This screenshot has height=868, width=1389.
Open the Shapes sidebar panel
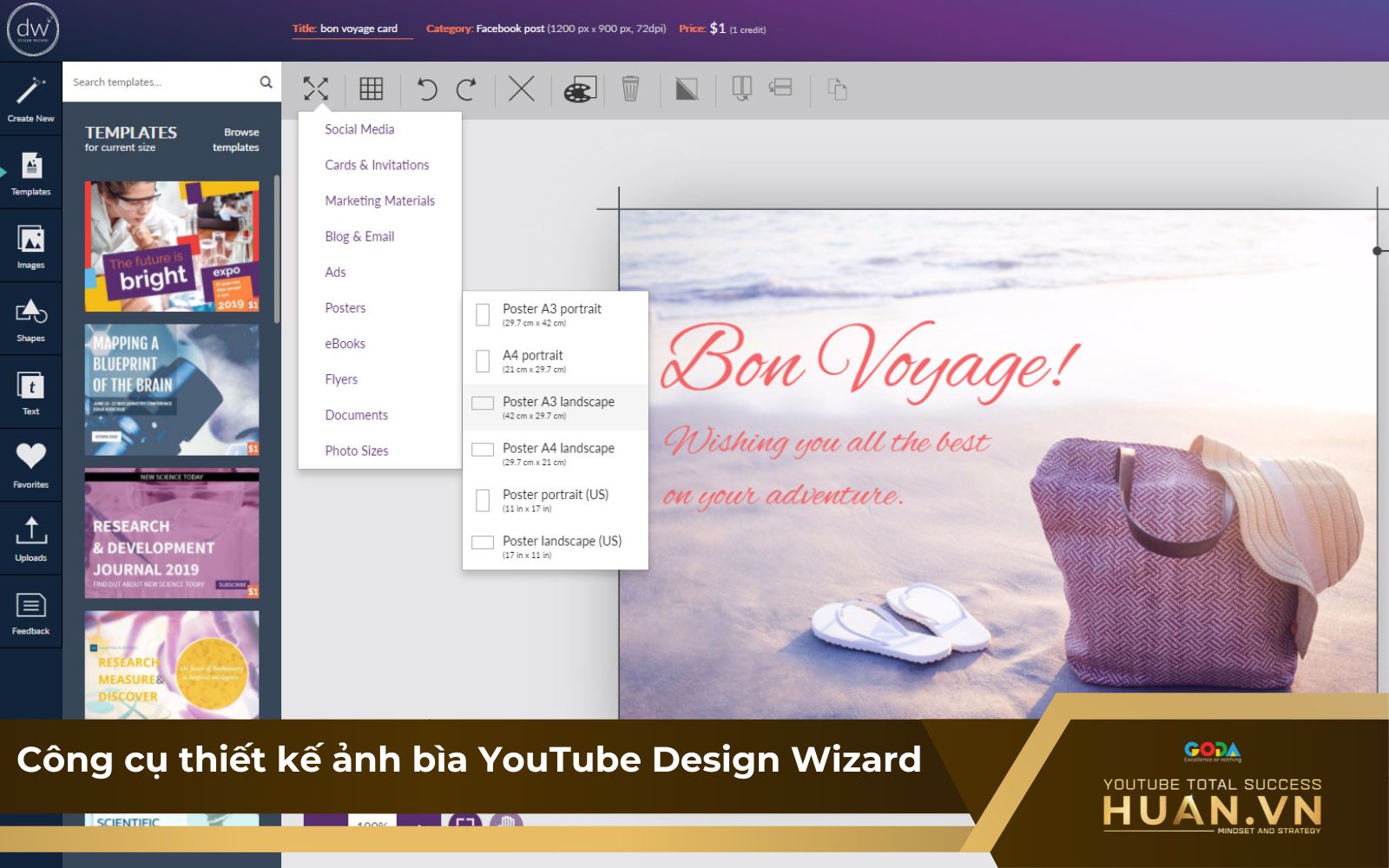pos(31,319)
